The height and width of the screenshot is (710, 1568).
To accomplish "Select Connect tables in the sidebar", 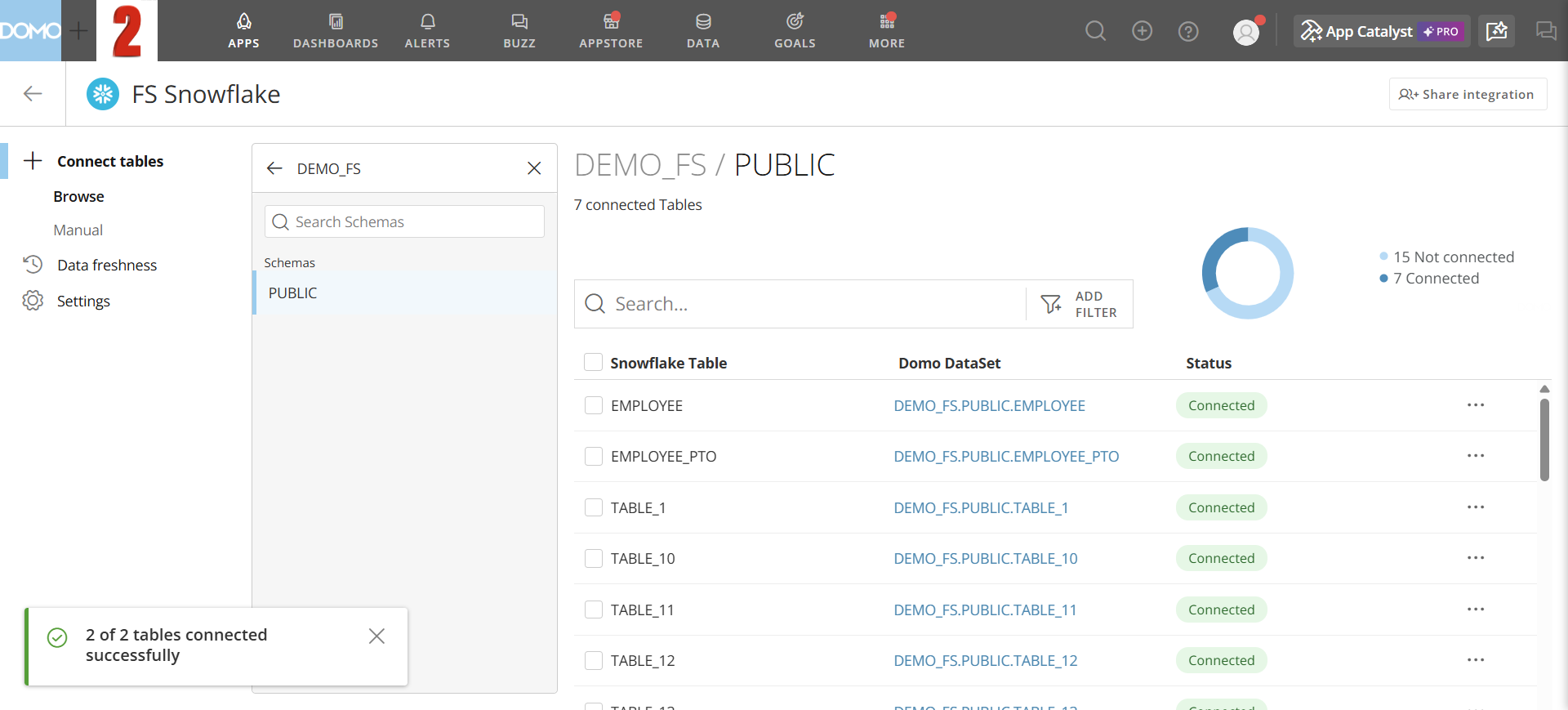I will 110,161.
